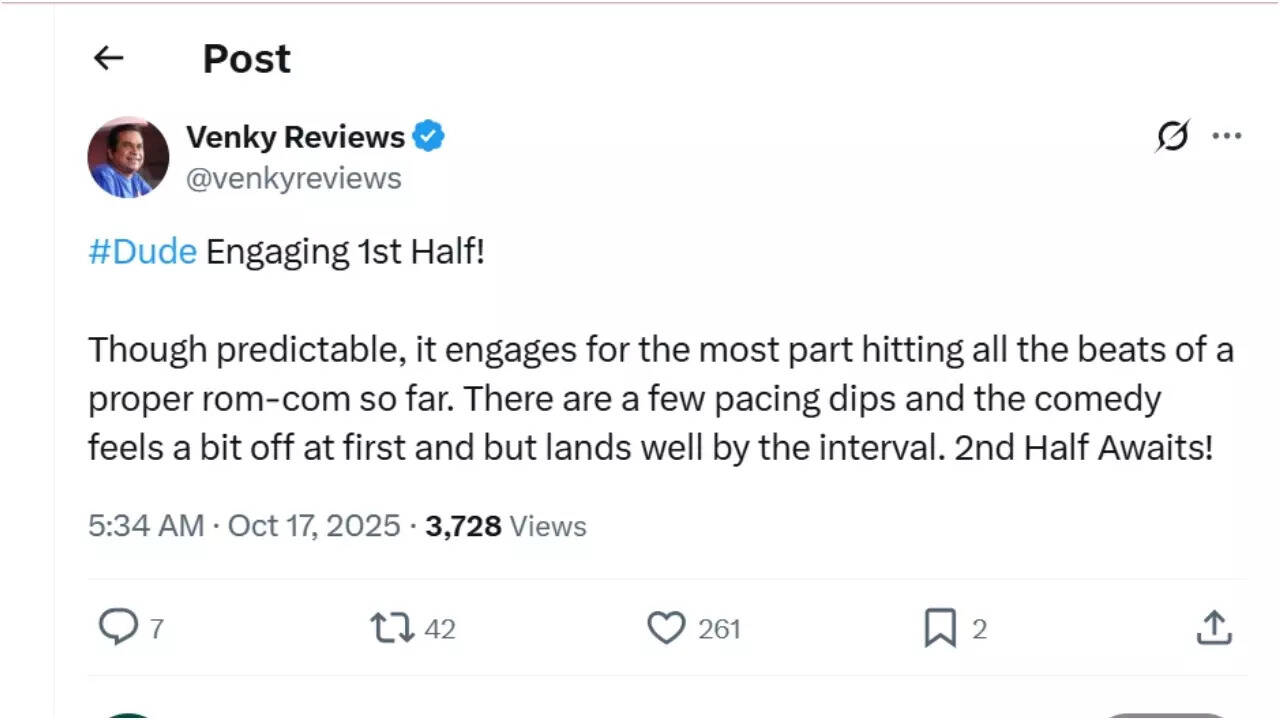This screenshot has height=720, width=1280.
Task: Open the three-dot more options menu
Action: [x=1226, y=136]
